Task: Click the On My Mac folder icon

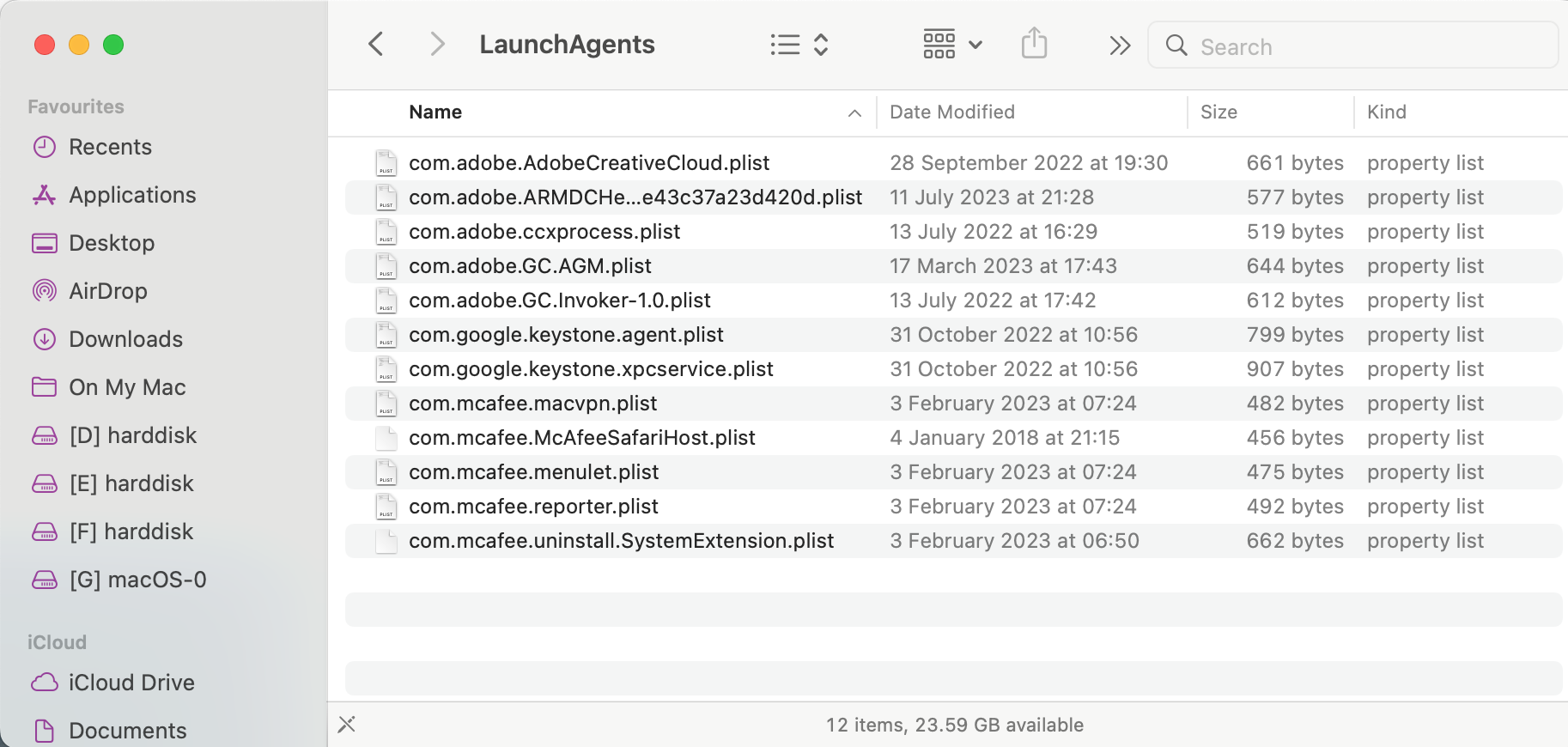Action: pos(45,387)
